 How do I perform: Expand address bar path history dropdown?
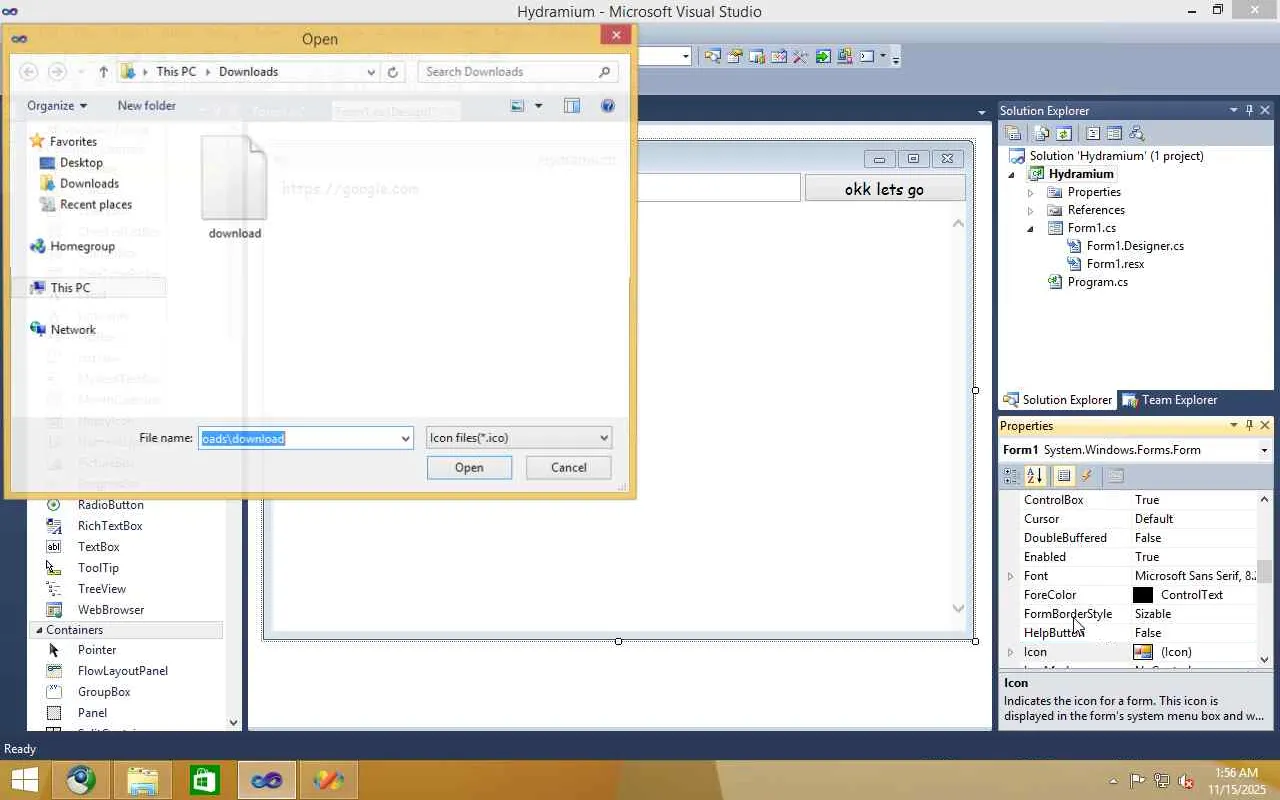pyautogui.click(x=371, y=72)
